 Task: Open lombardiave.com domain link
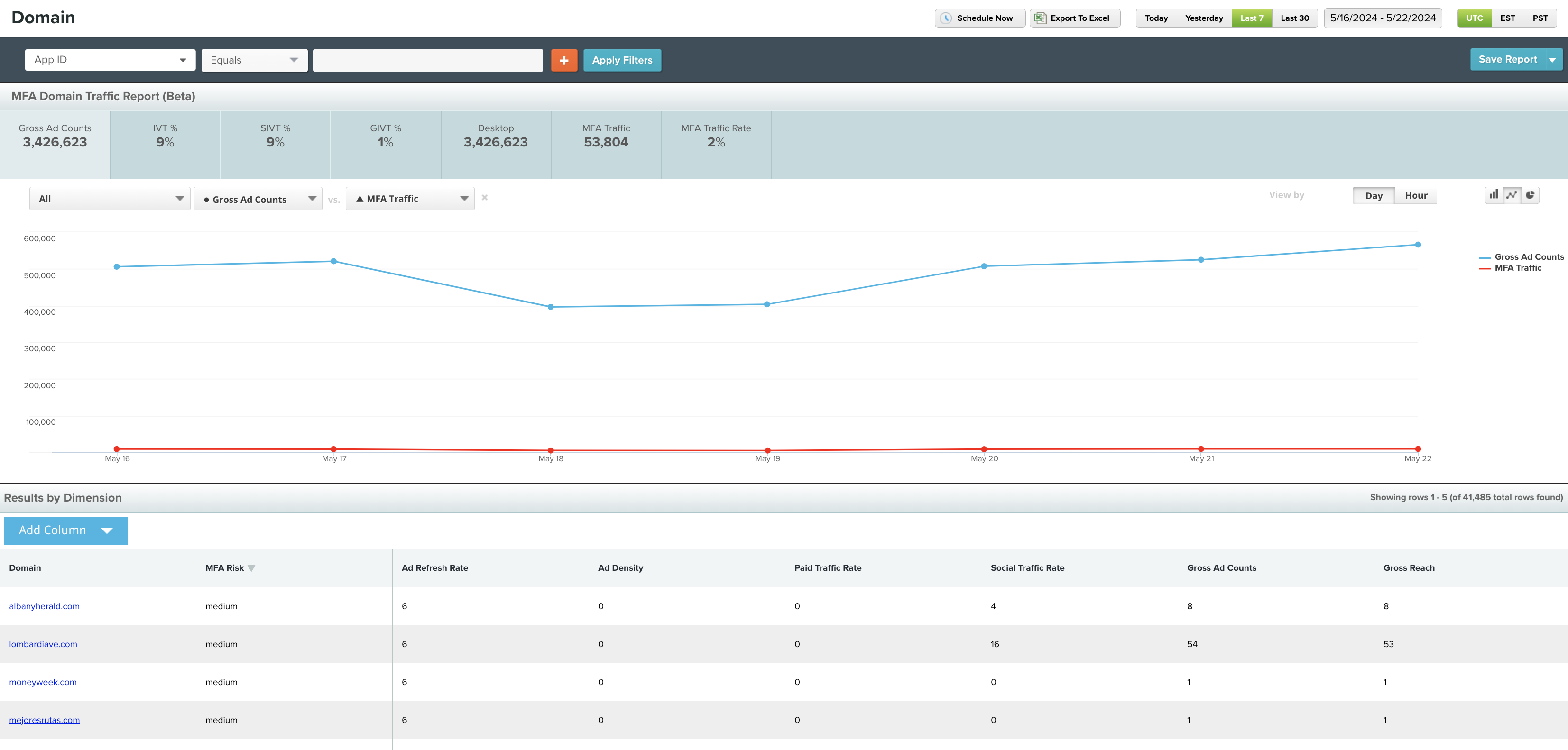43,644
